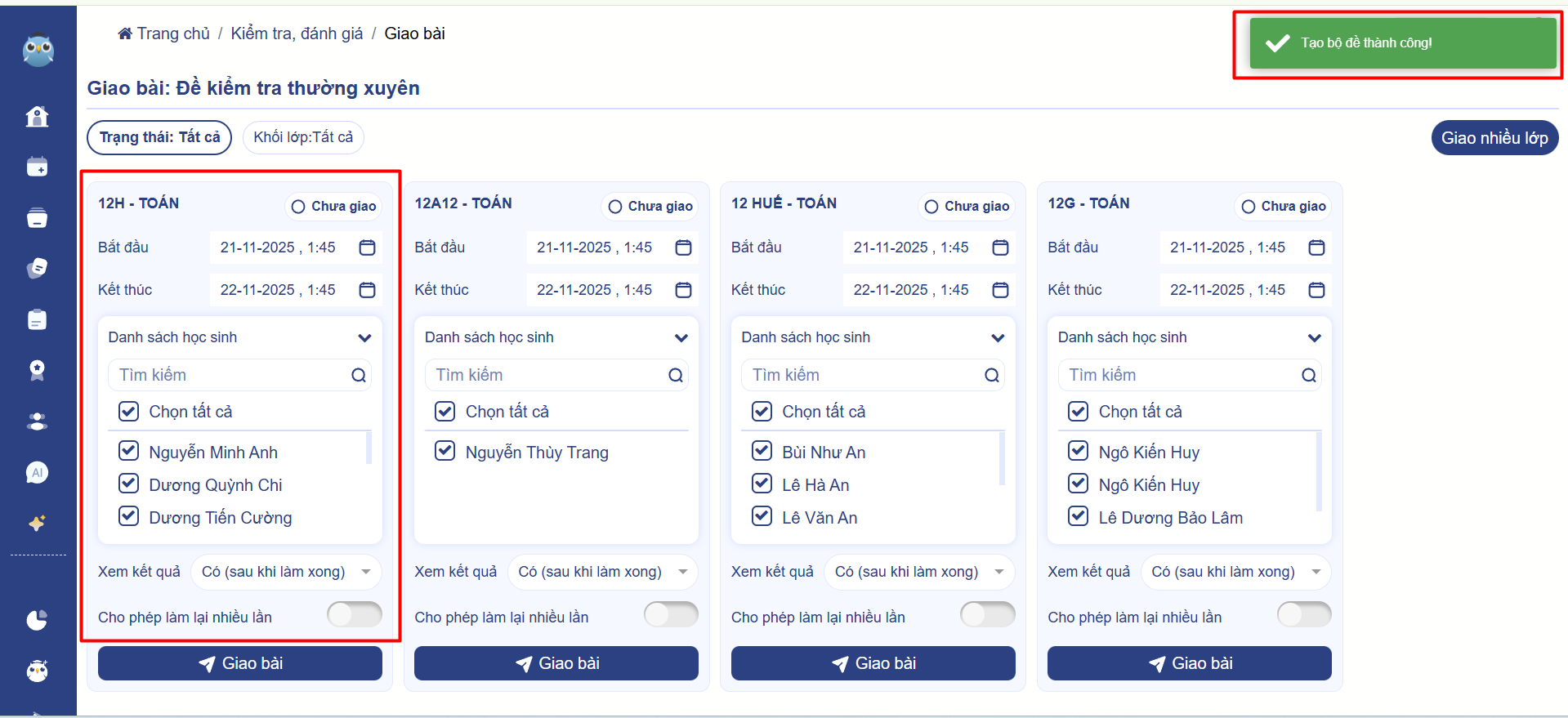Click the award ribbon icon in sidebar
Viewport: 1568px width, 718px height.
[37, 371]
